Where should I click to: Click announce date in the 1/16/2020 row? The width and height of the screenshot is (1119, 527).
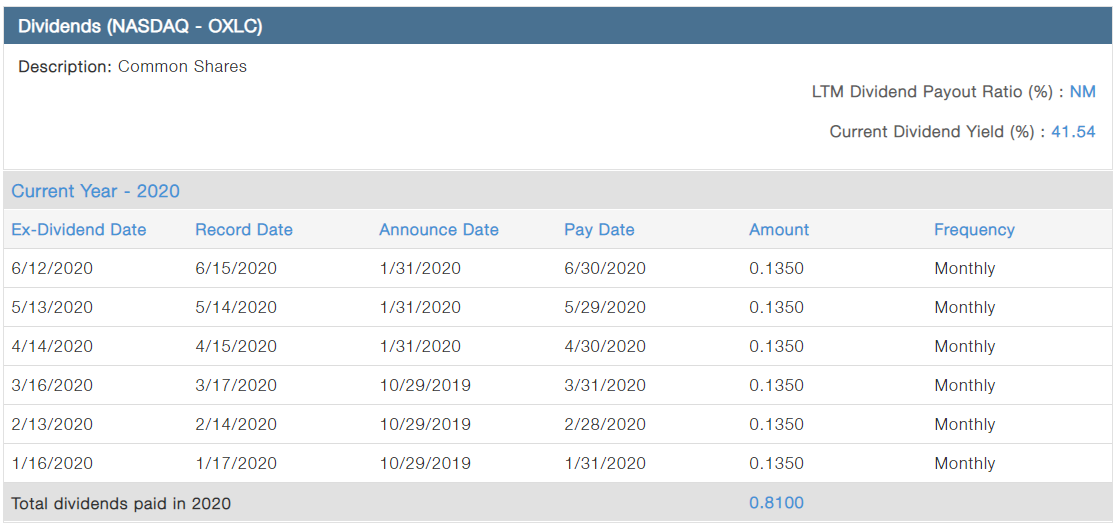coord(425,463)
